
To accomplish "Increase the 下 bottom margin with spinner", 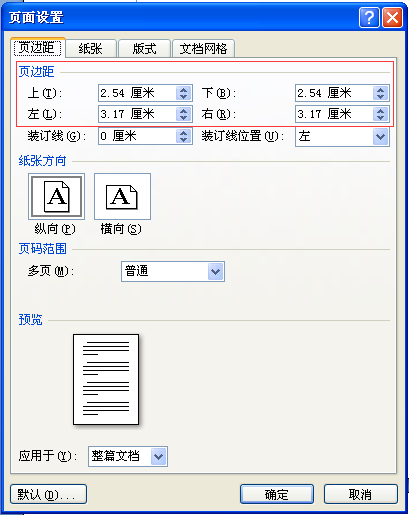I will pos(381,89).
